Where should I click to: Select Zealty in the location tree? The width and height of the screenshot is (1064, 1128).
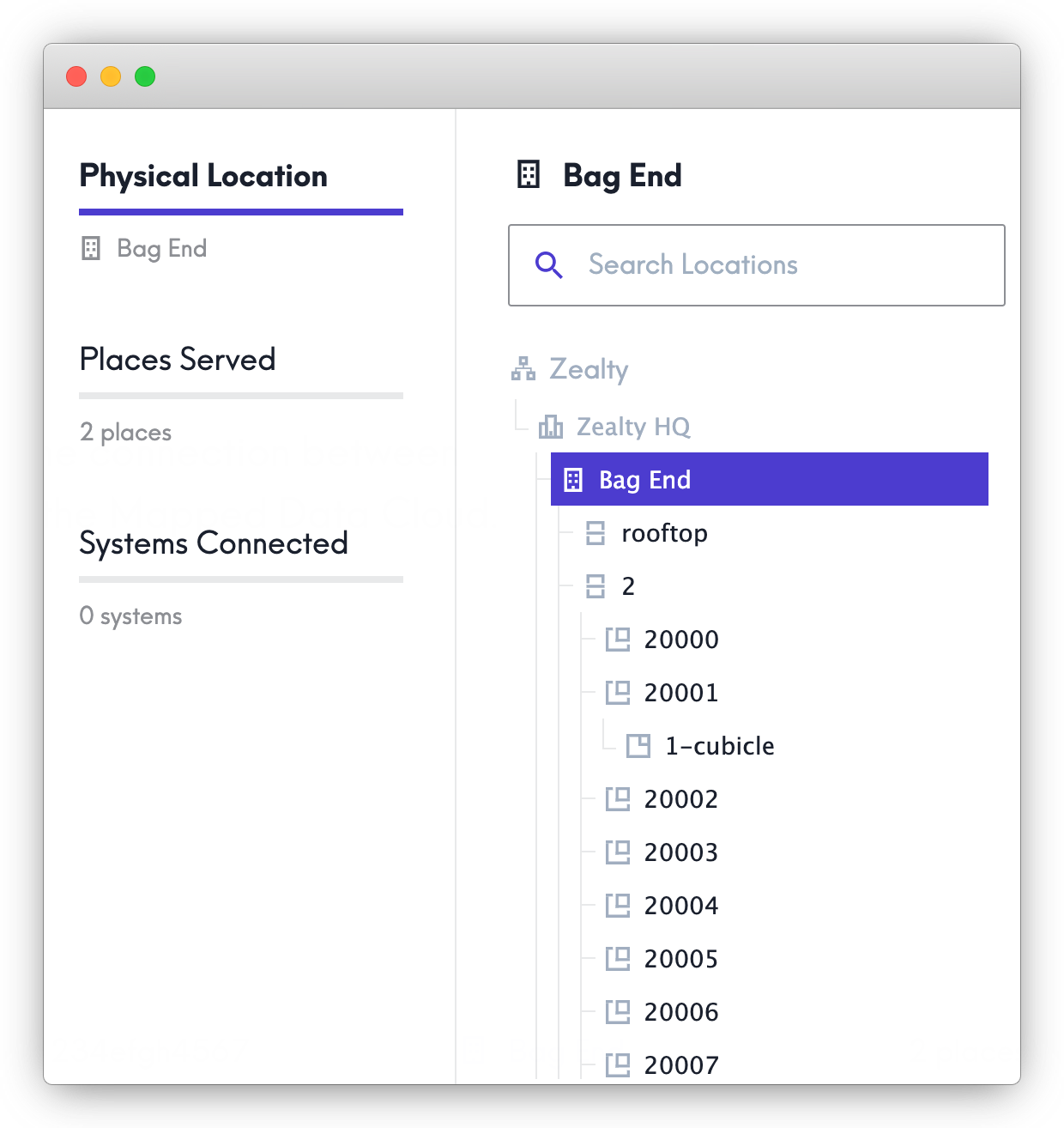coord(589,369)
